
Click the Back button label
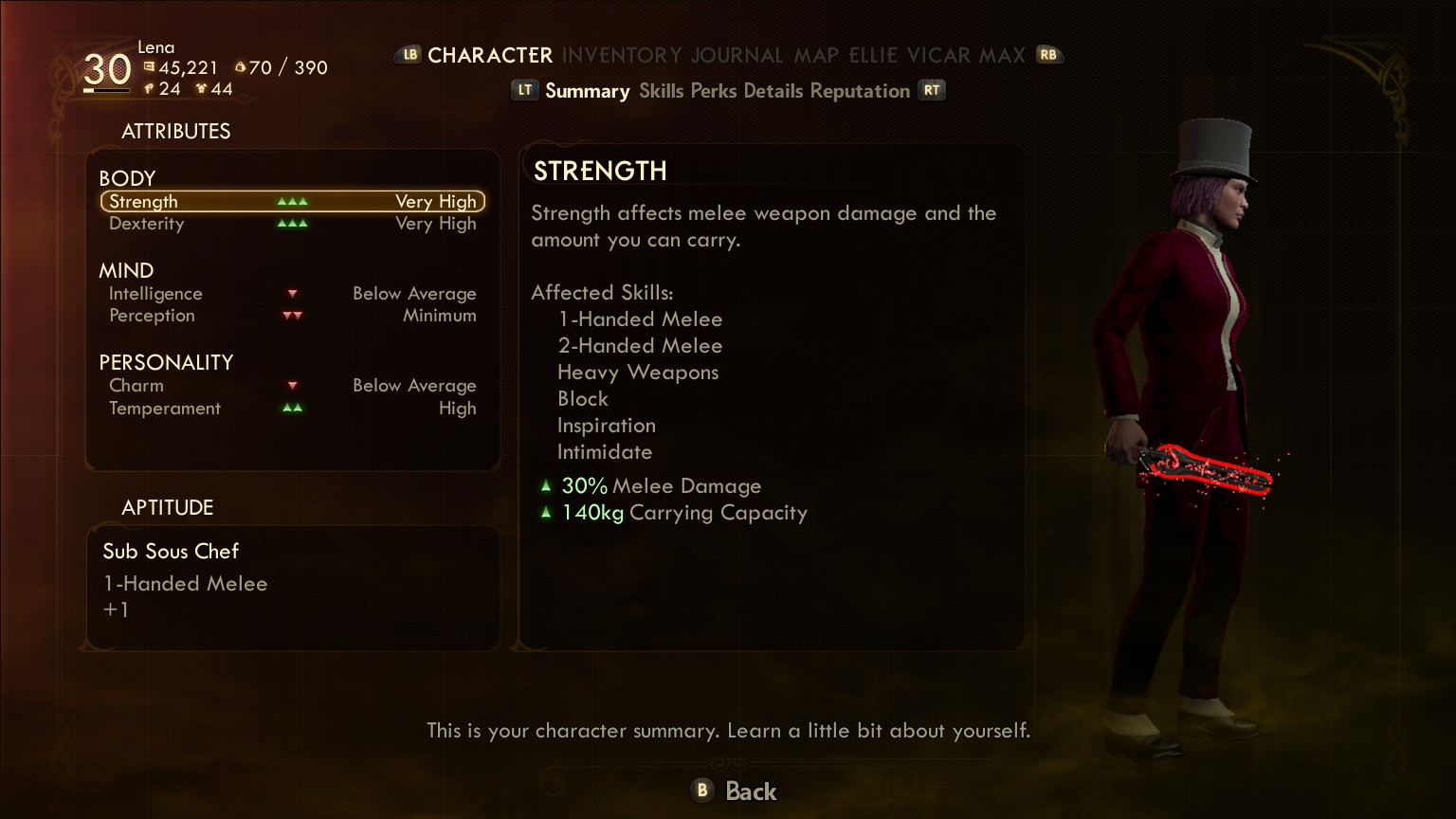point(751,791)
